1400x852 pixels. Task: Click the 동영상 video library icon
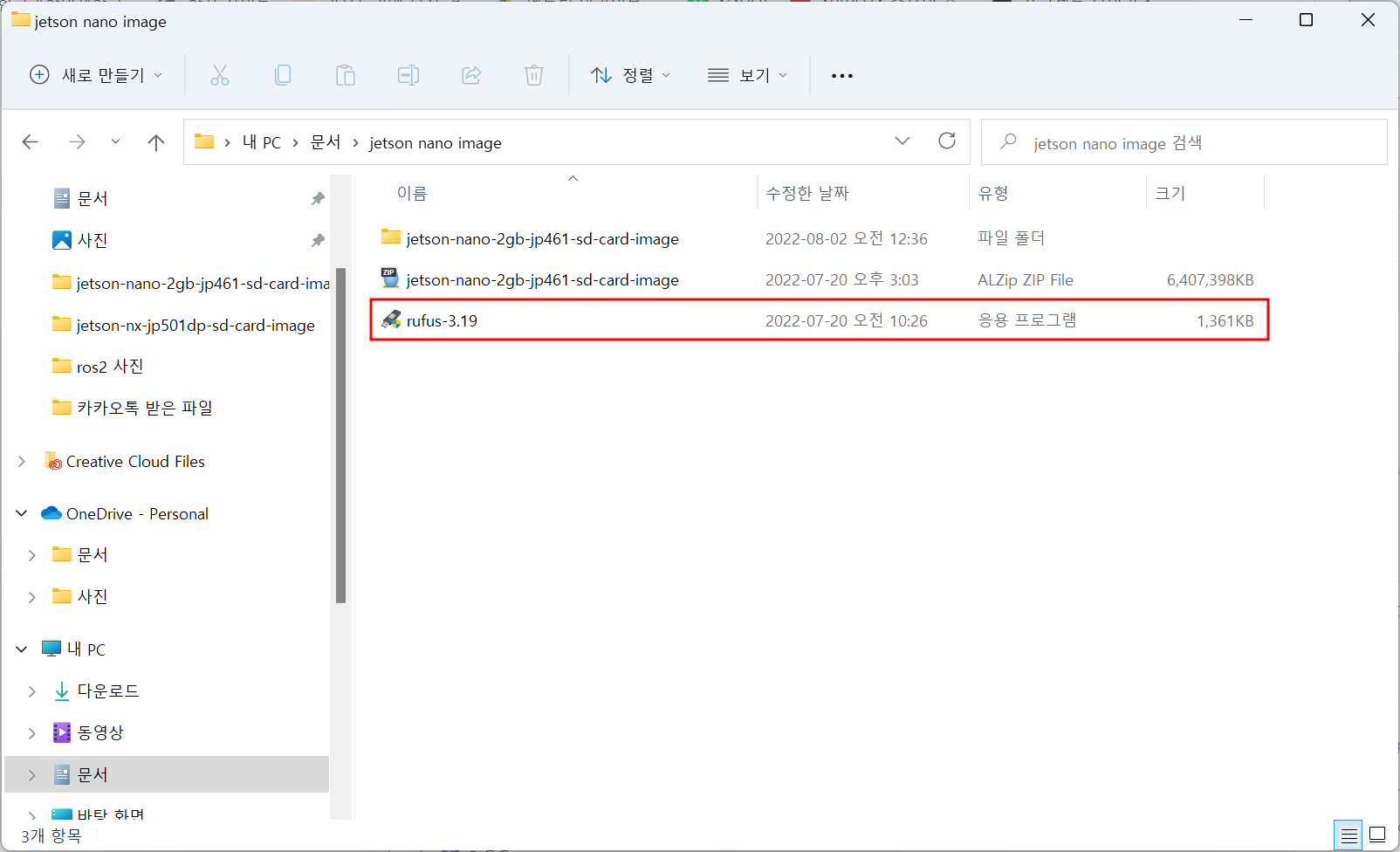coord(62,732)
